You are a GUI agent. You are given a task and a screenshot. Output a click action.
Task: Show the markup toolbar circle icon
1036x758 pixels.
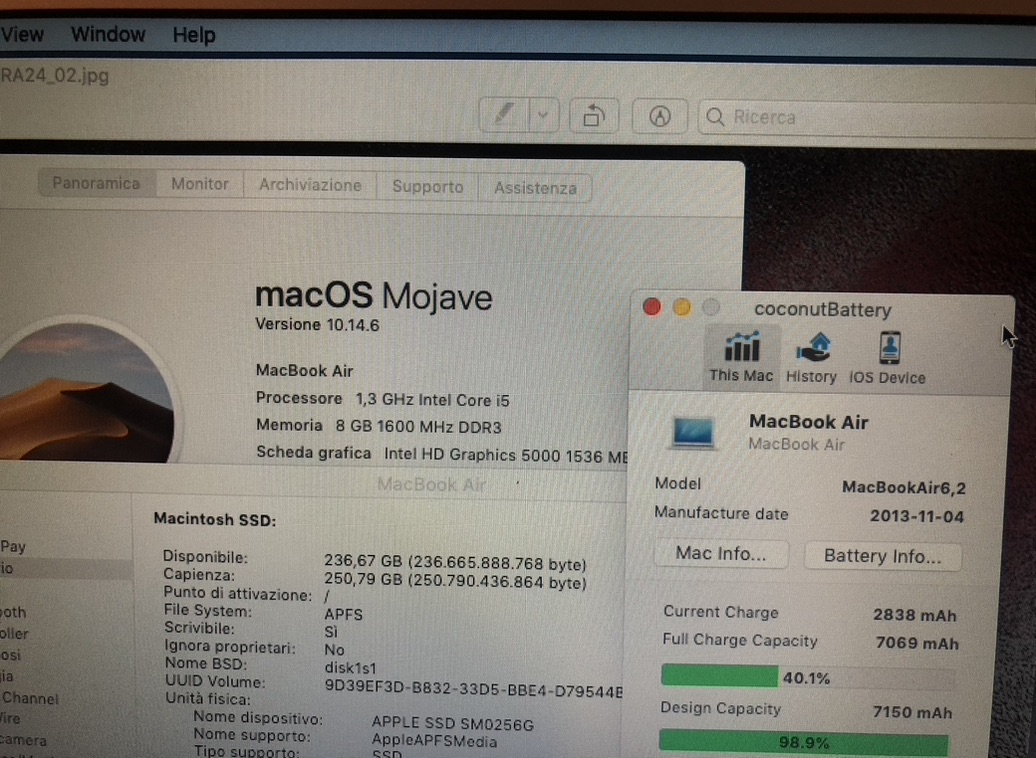(659, 117)
